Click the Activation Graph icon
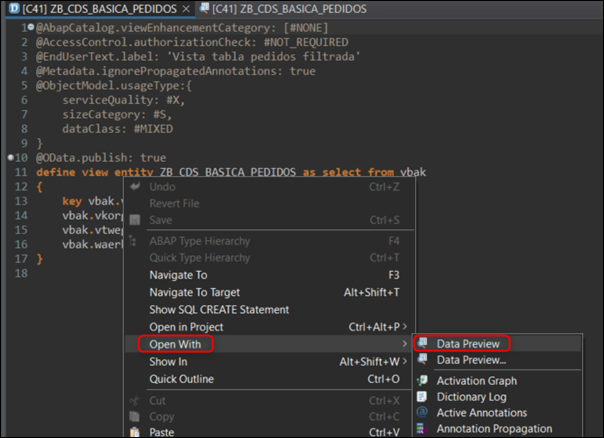Screen dimensions: 604x438 pyautogui.click(x=423, y=381)
